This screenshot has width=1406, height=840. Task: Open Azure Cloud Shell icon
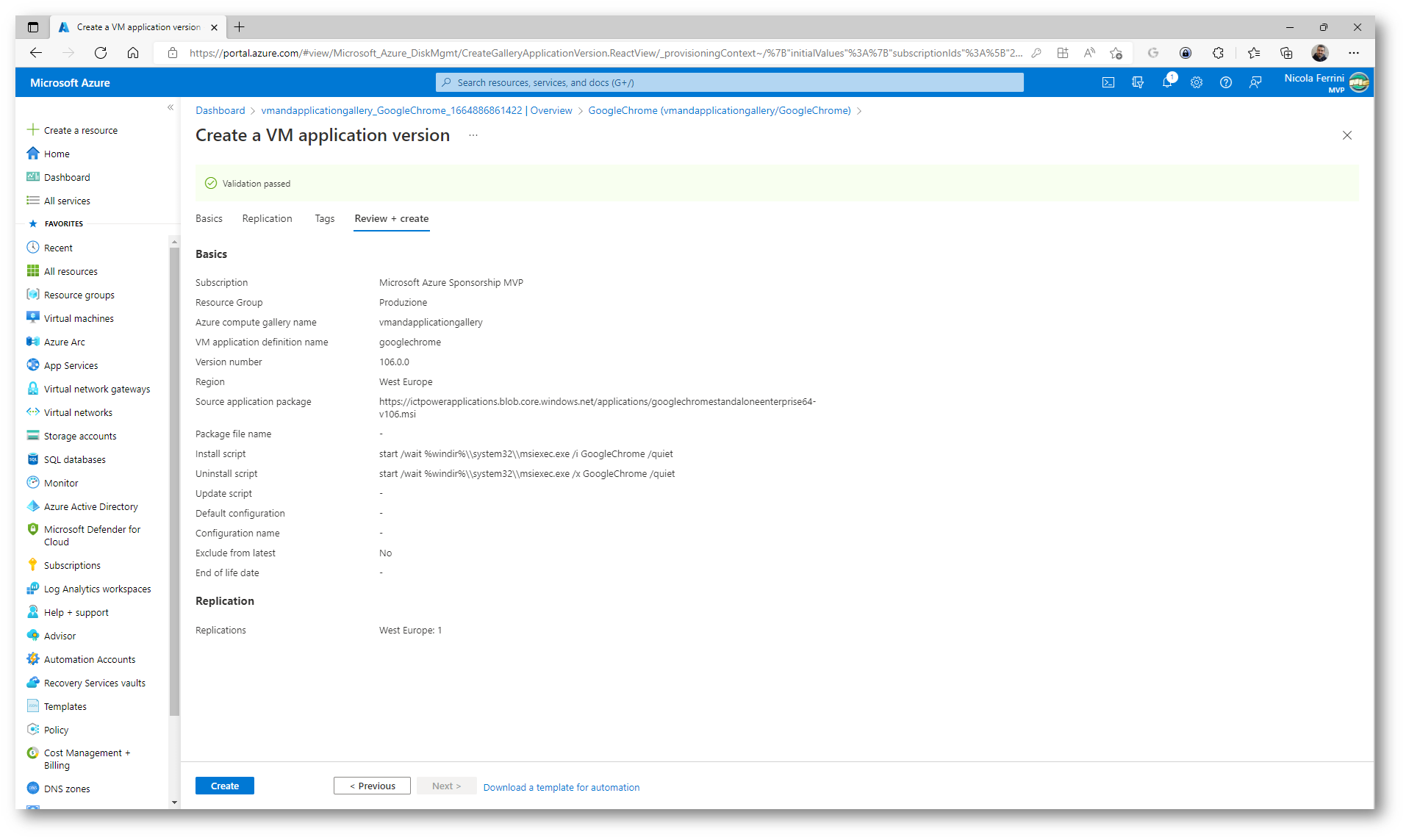coord(1108,82)
